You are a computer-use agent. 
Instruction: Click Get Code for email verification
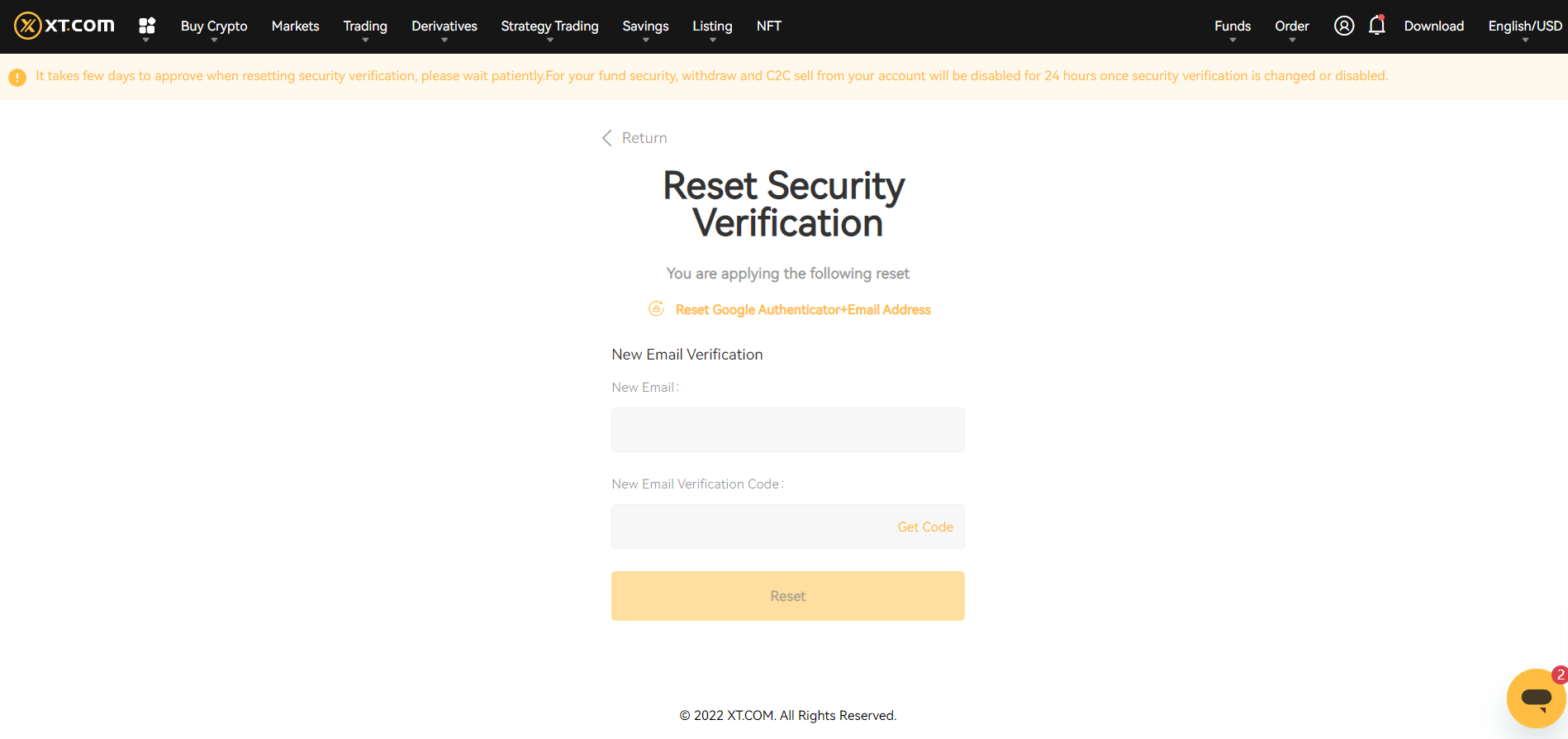[x=924, y=527]
